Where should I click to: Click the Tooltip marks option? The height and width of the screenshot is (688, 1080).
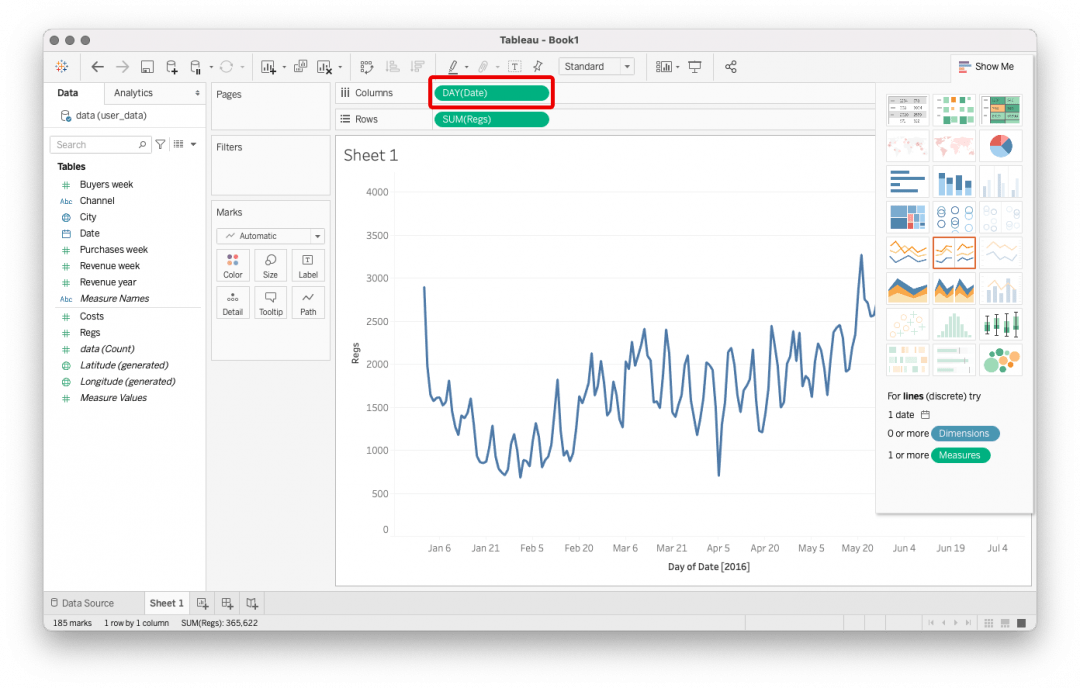click(x=270, y=302)
